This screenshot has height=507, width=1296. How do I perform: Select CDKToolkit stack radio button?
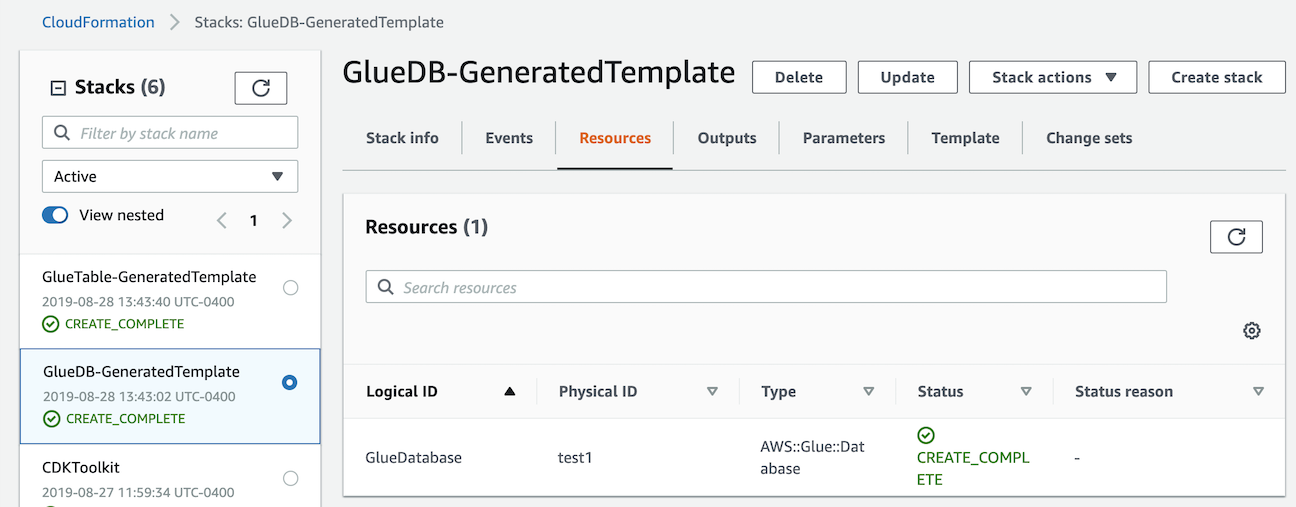coord(290,478)
